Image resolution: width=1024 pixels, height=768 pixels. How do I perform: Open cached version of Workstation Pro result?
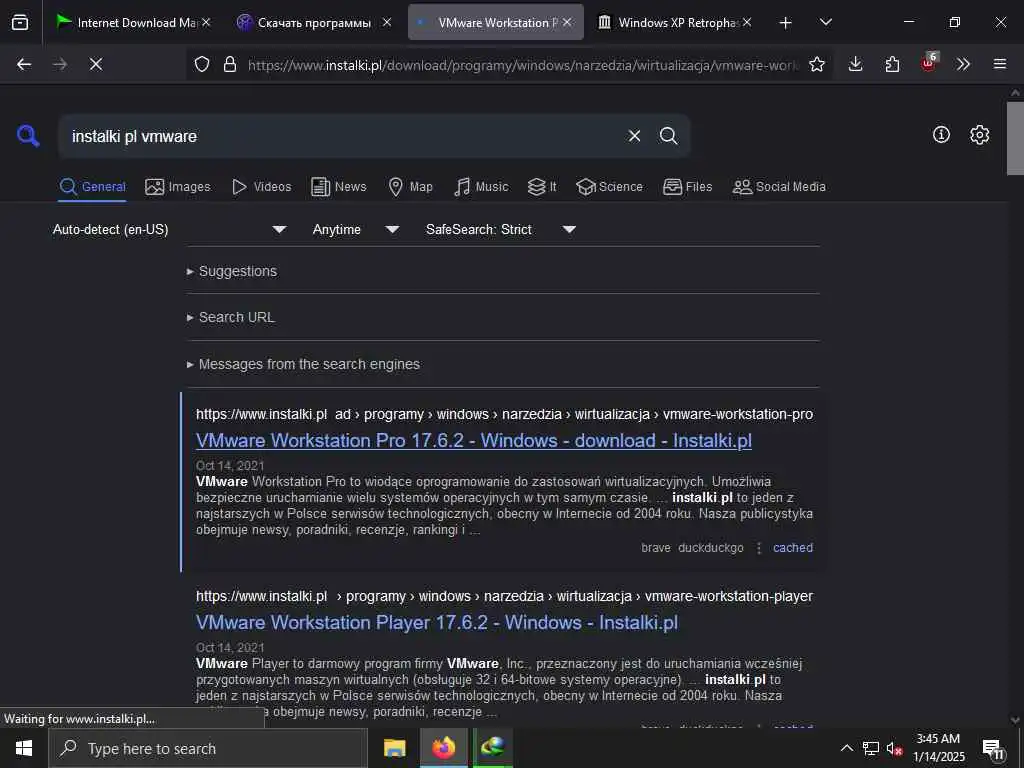[793, 548]
